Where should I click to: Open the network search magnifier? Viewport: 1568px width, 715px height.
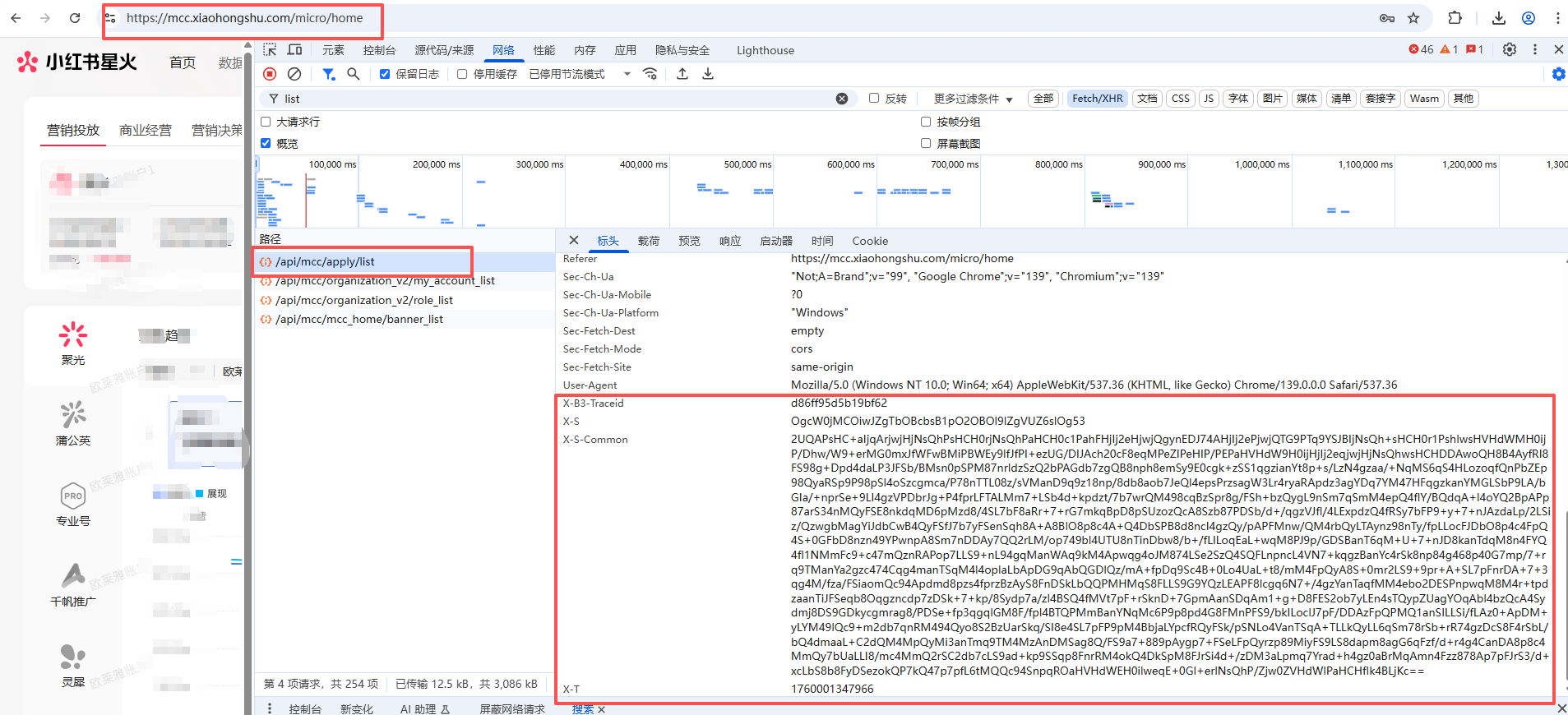(354, 74)
